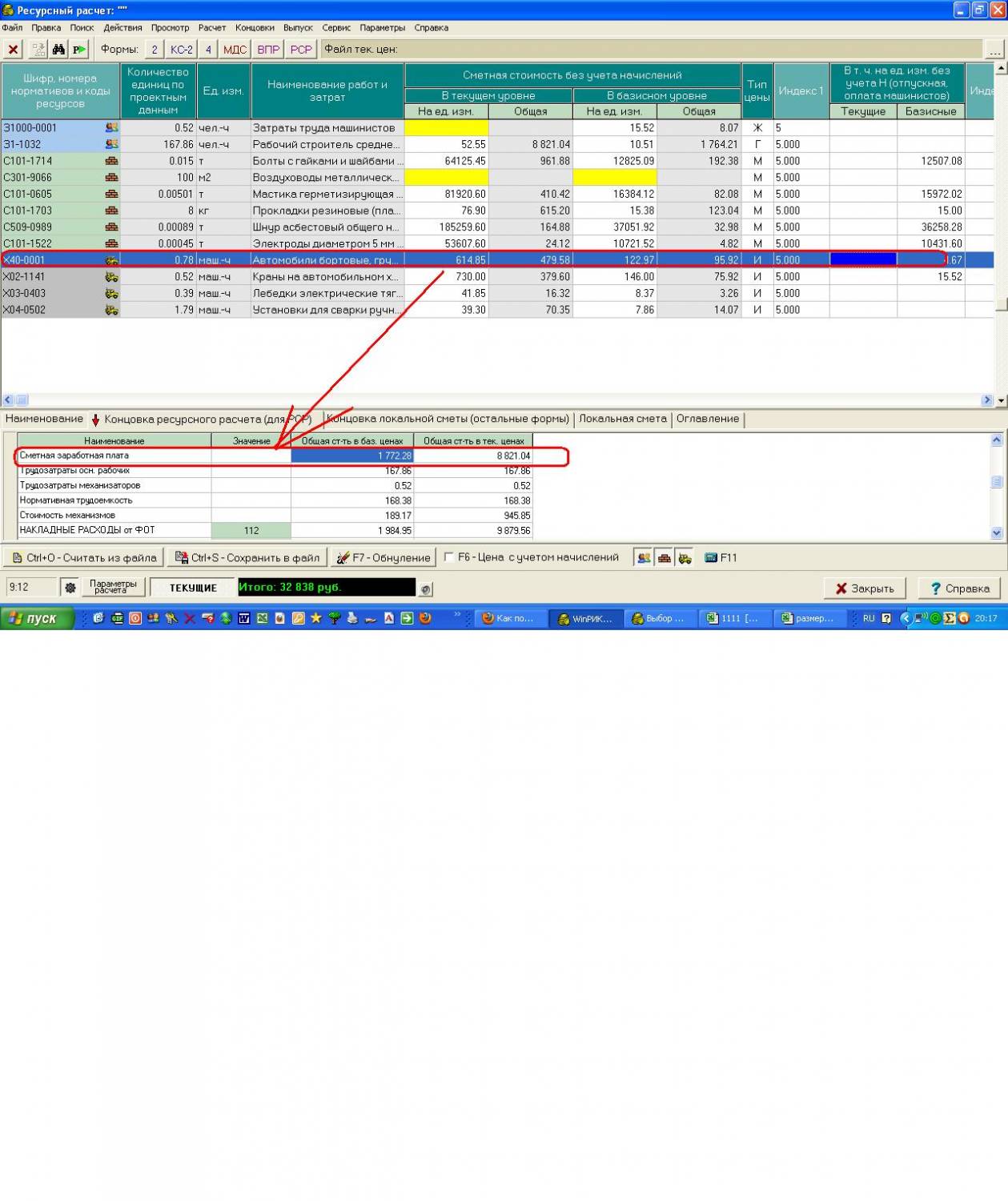Image resolution: width=1008 pixels, height=1201 pixels.
Task: Click the gear settings icon beside 9:12
Action: point(70,588)
